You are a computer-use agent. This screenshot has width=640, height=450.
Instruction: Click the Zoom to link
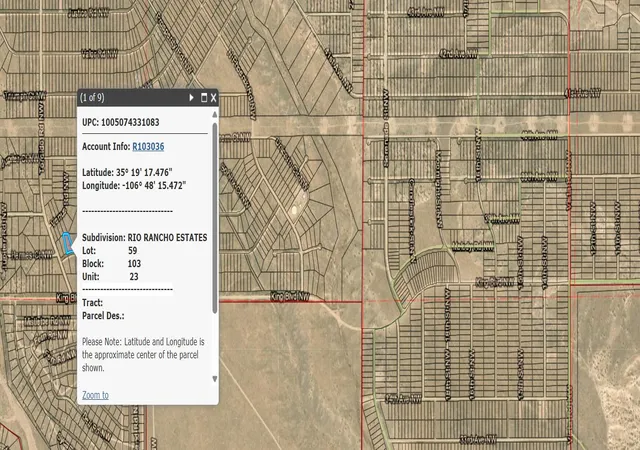tap(96, 395)
